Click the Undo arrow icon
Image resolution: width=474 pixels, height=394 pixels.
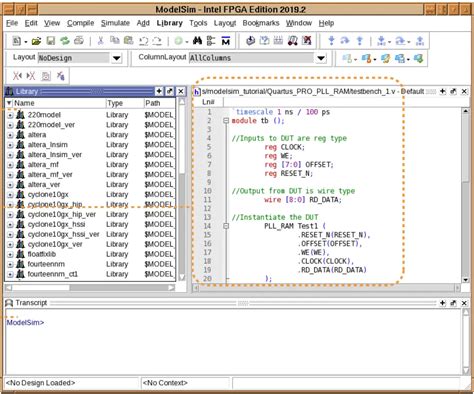click(x=143, y=41)
